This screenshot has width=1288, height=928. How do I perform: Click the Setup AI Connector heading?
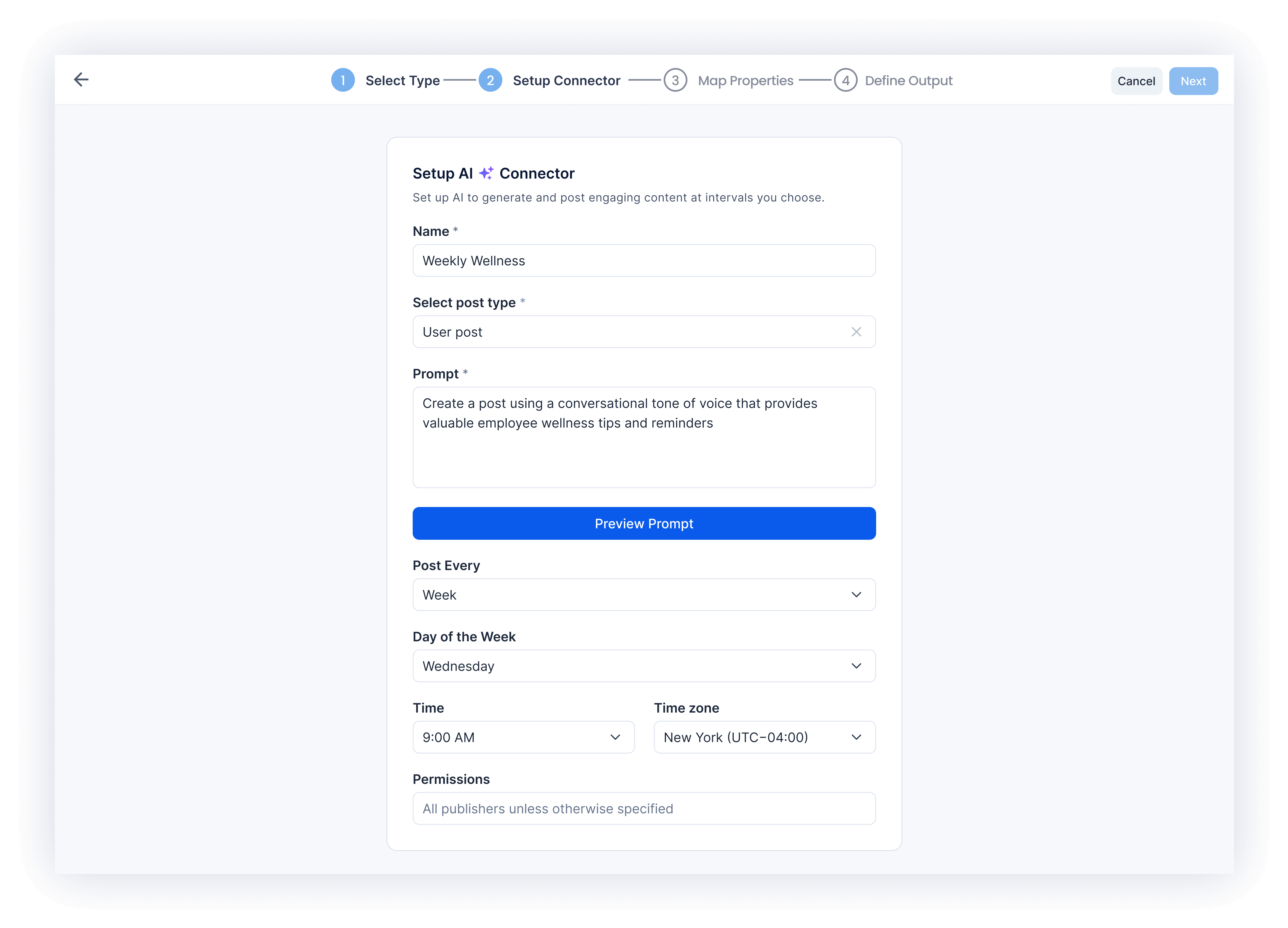coord(493,173)
